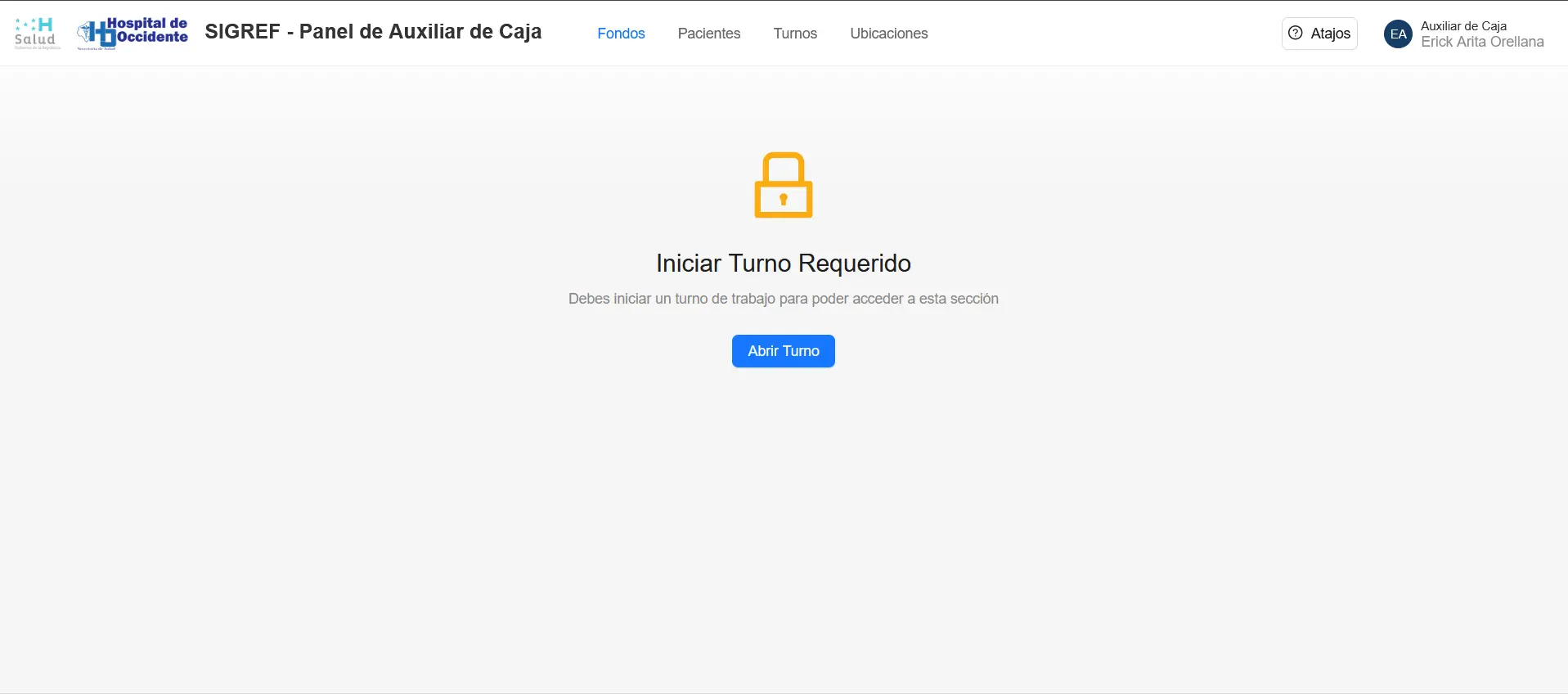This screenshot has height=694, width=1568.
Task: Open the Fondos tab
Action: pos(621,34)
